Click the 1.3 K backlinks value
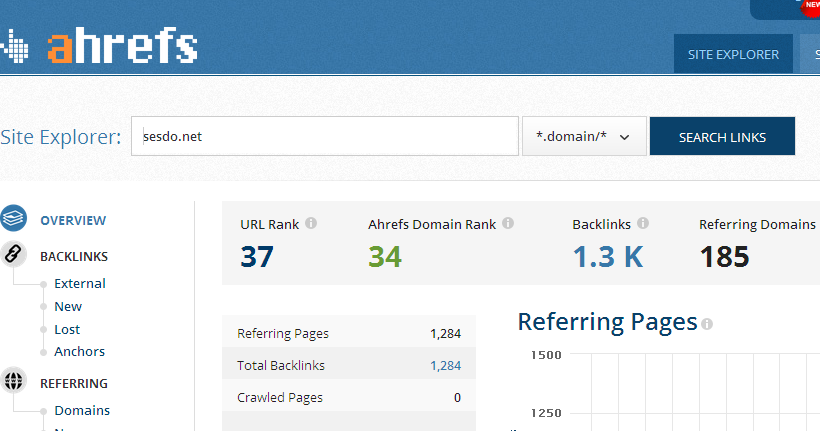This screenshot has width=820, height=431. point(608,257)
